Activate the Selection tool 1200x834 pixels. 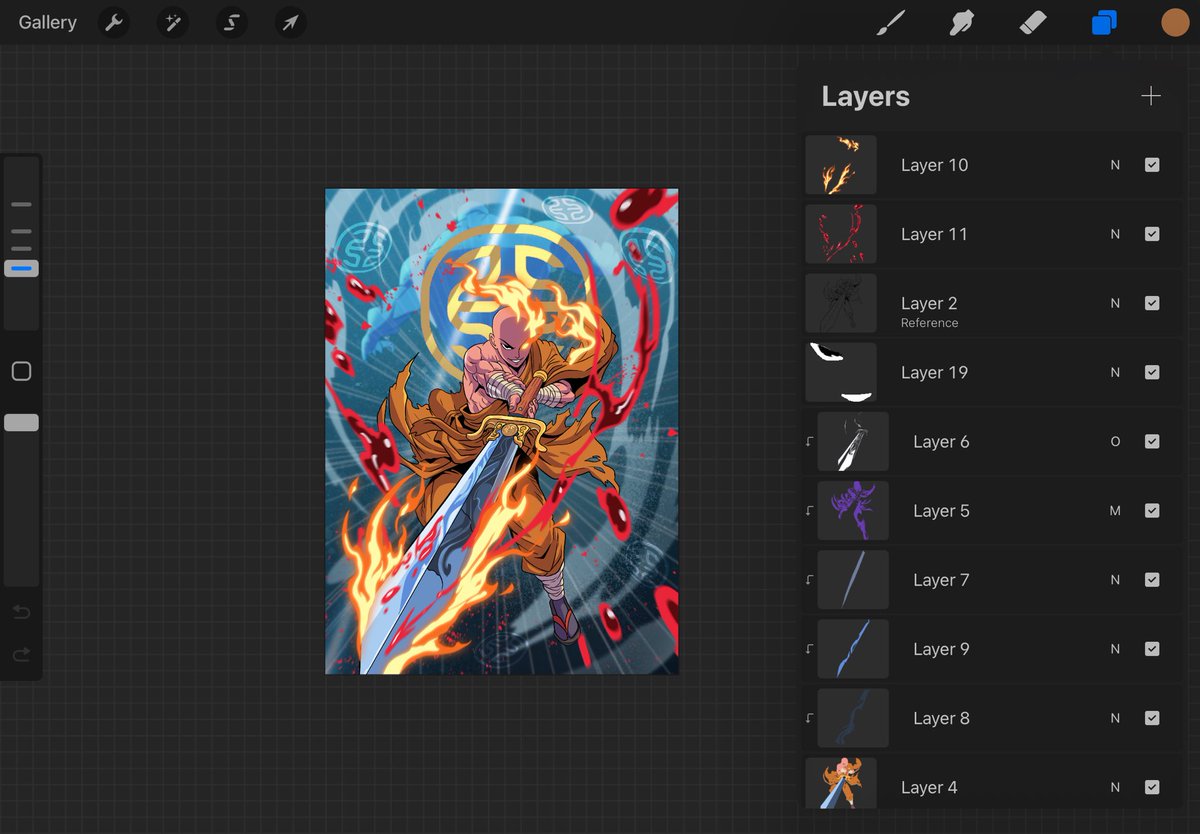(x=232, y=22)
